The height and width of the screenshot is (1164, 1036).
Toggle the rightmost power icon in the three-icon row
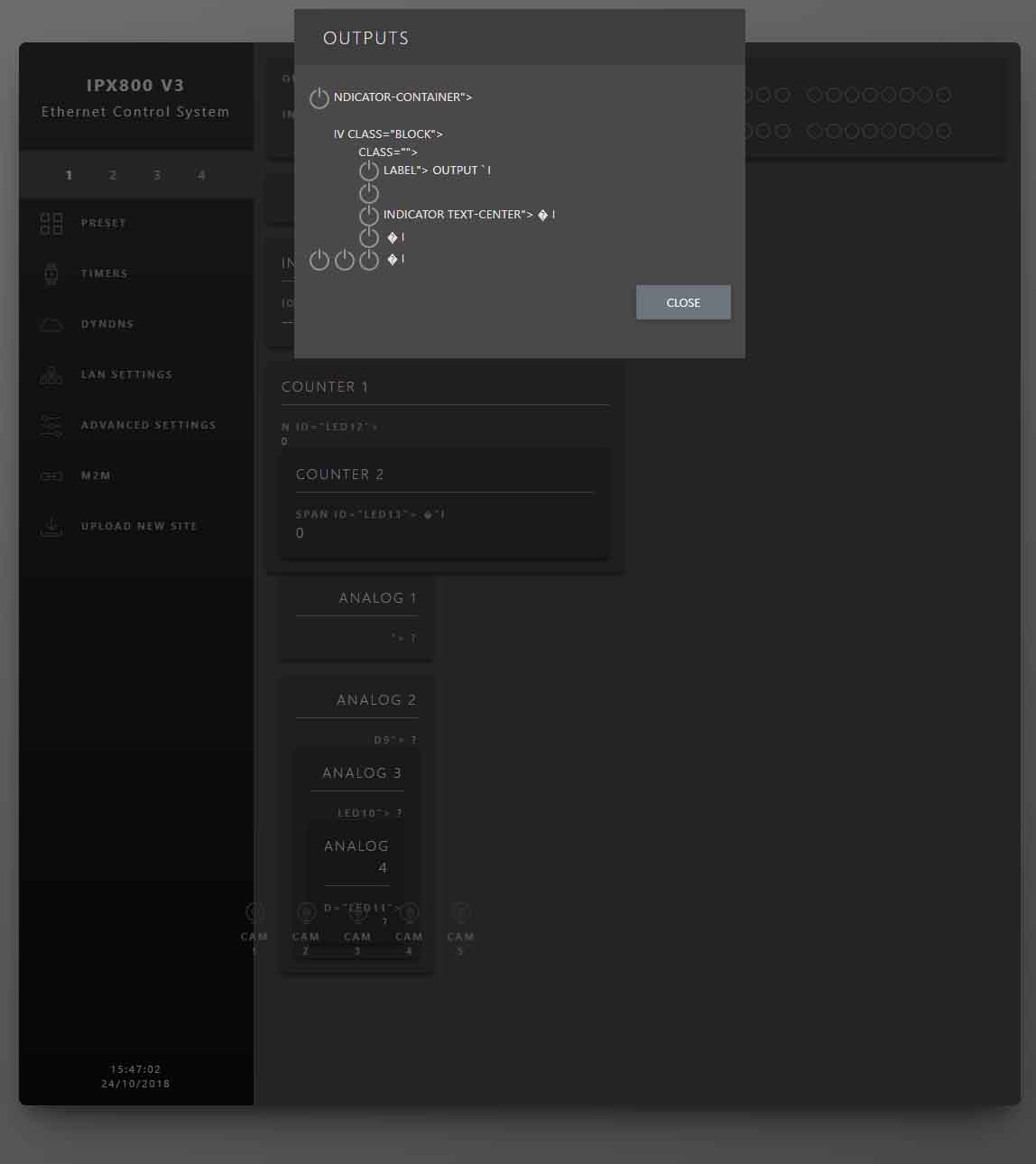[369, 260]
